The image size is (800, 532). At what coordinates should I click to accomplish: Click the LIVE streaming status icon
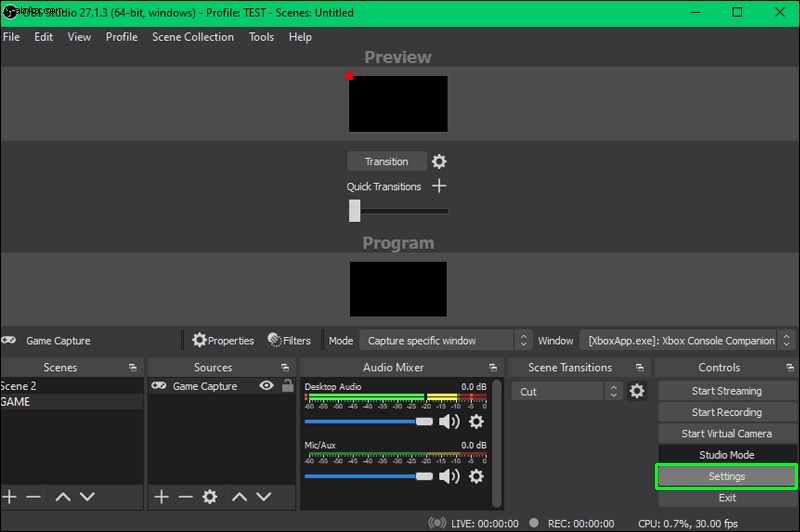click(437, 523)
